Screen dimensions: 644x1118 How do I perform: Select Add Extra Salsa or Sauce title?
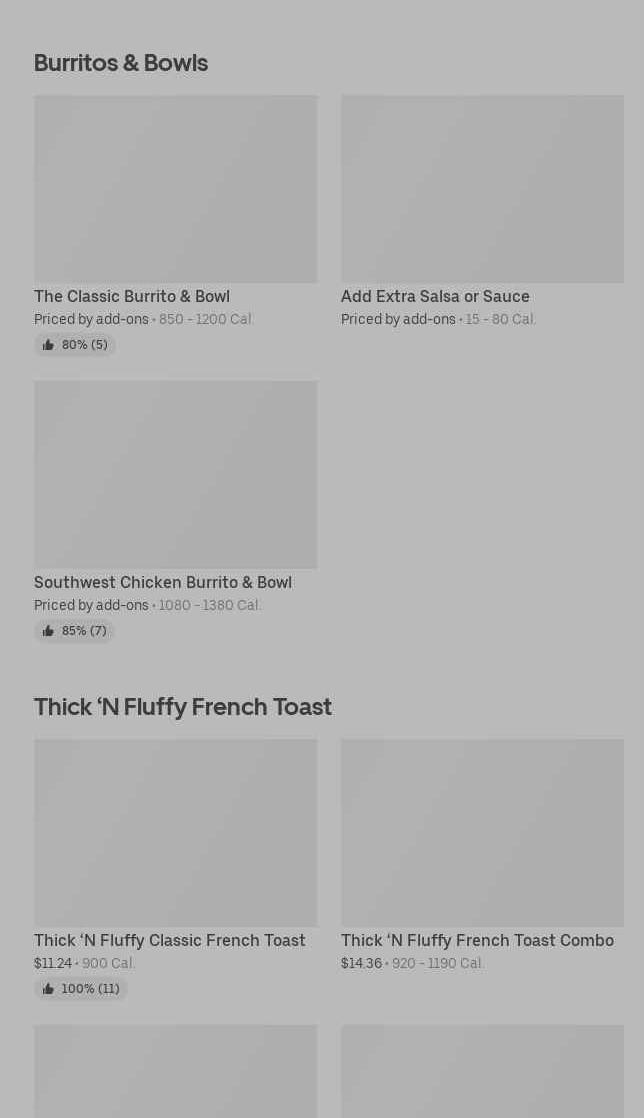(435, 296)
